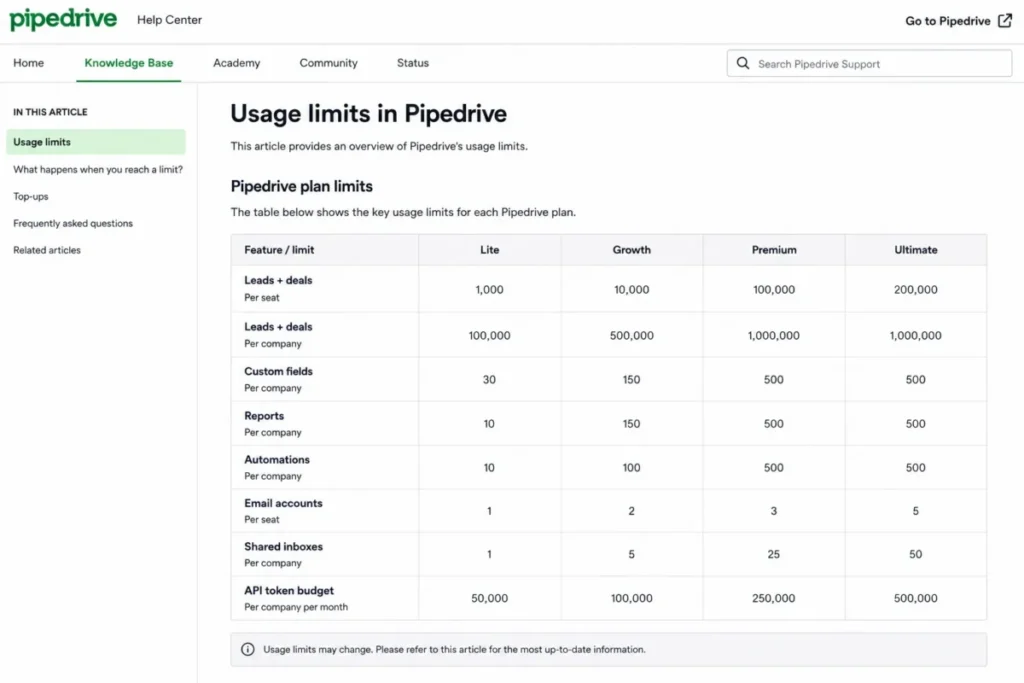Click the 500,000 Growth leads per company cell
This screenshot has width=1024, height=683.
(x=632, y=335)
